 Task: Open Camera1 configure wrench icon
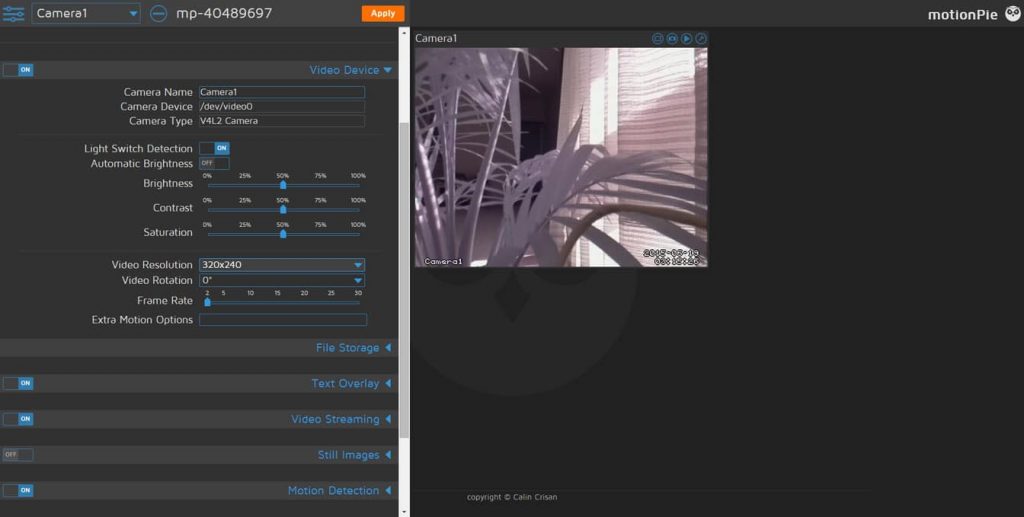point(701,39)
